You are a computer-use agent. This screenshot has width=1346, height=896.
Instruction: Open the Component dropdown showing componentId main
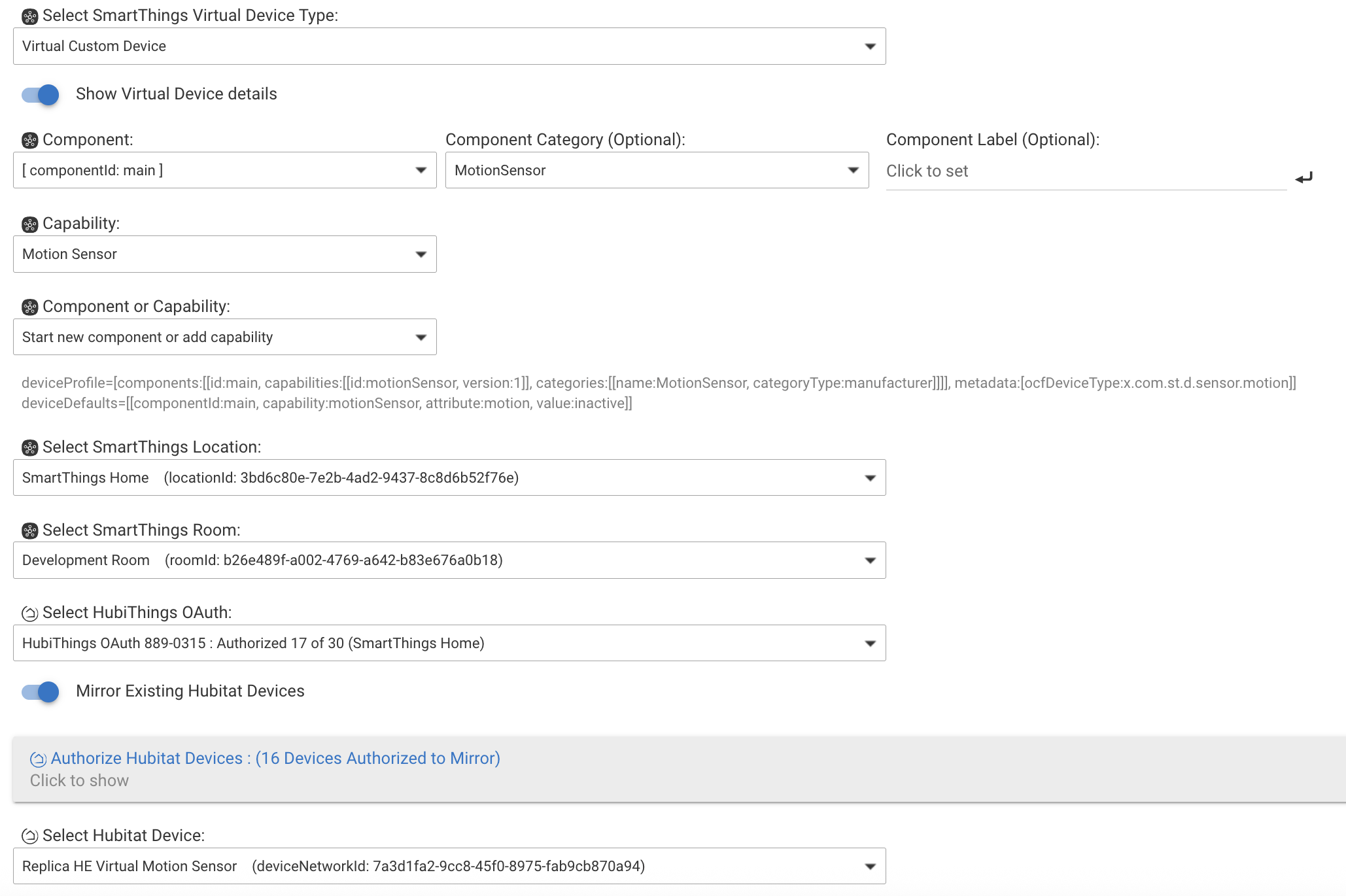coord(224,171)
